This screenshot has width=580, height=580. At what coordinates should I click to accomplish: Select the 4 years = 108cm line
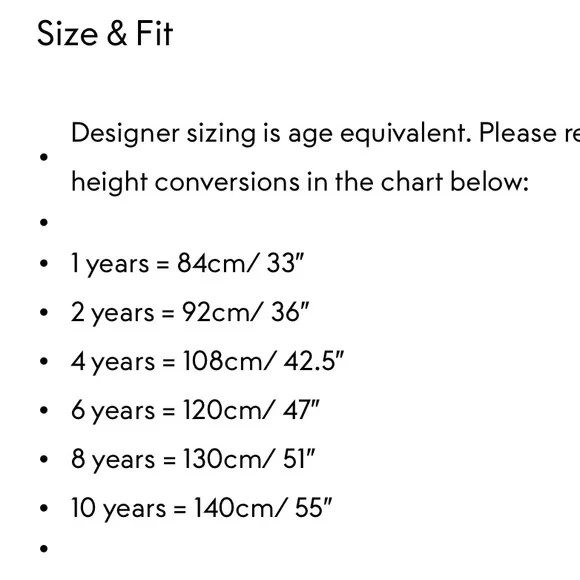(x=207, y=361)
